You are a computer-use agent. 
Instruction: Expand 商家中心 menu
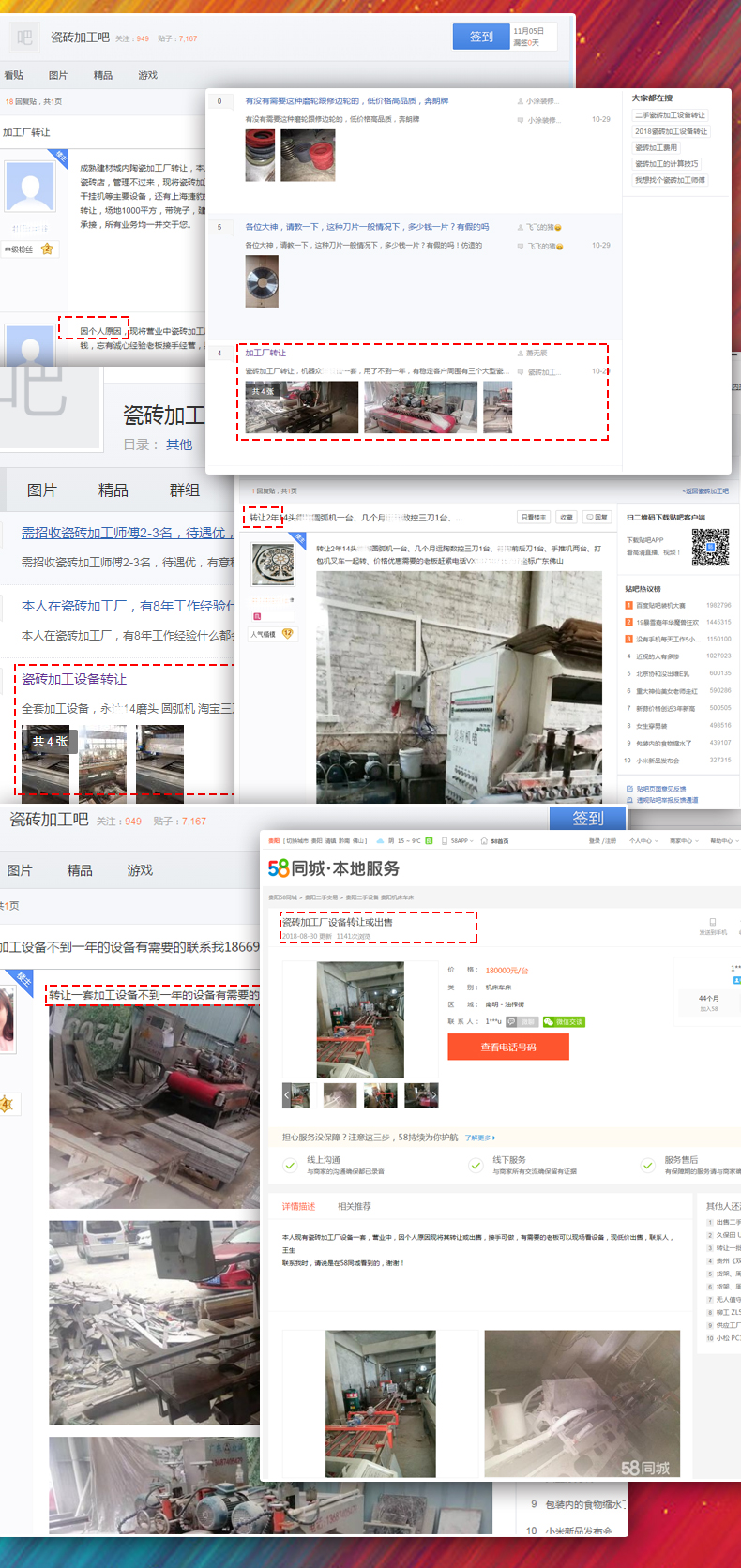click(x=683, y=841)
